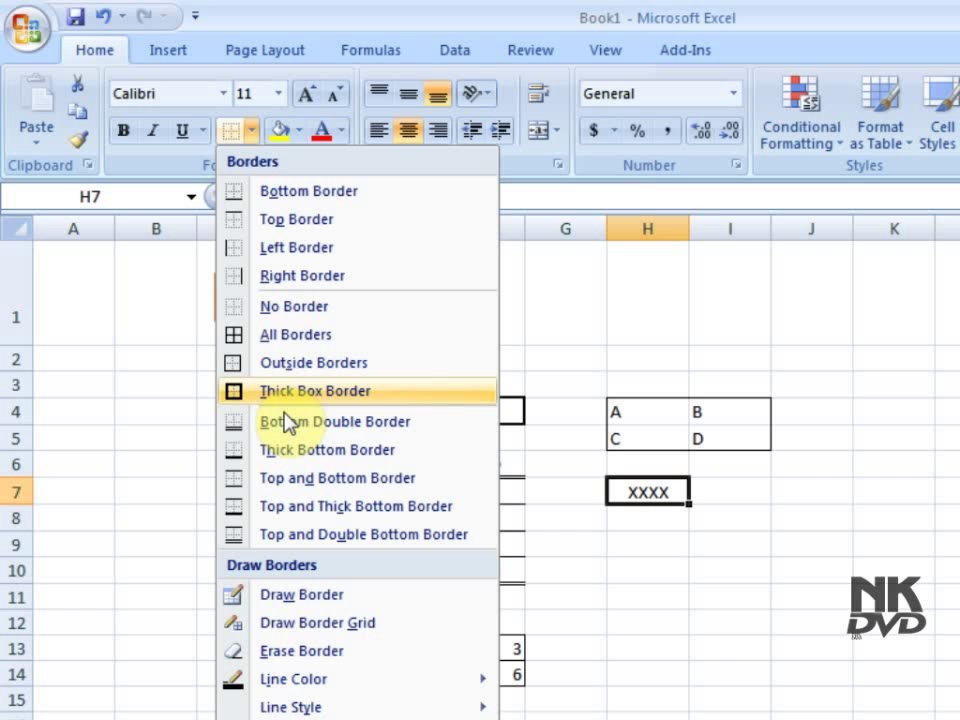This screenshot has height=720, width=960.
Task: Switch to the Insert tab
Action: pos(168,50)
